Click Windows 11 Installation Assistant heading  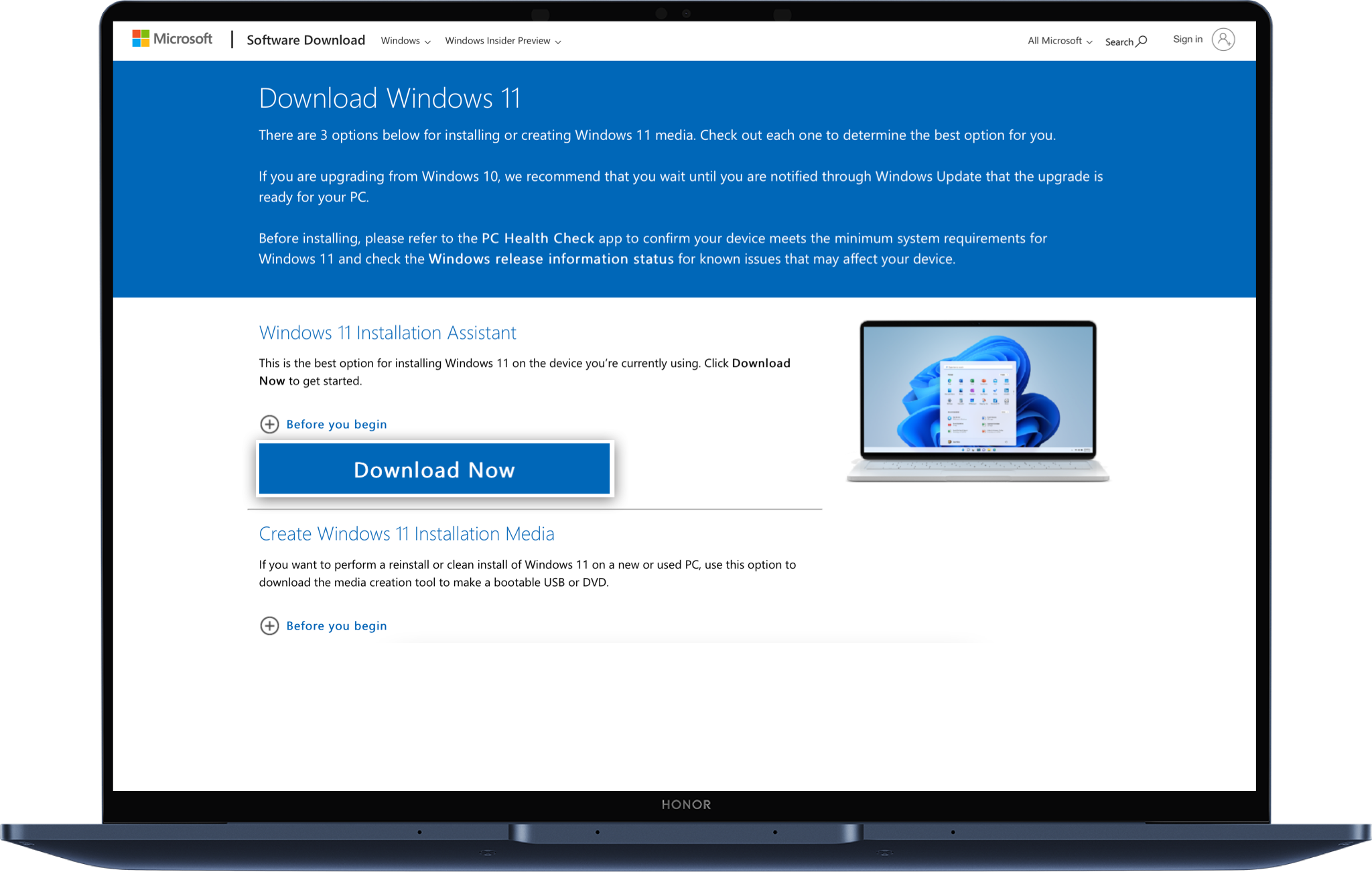[387, 333]
